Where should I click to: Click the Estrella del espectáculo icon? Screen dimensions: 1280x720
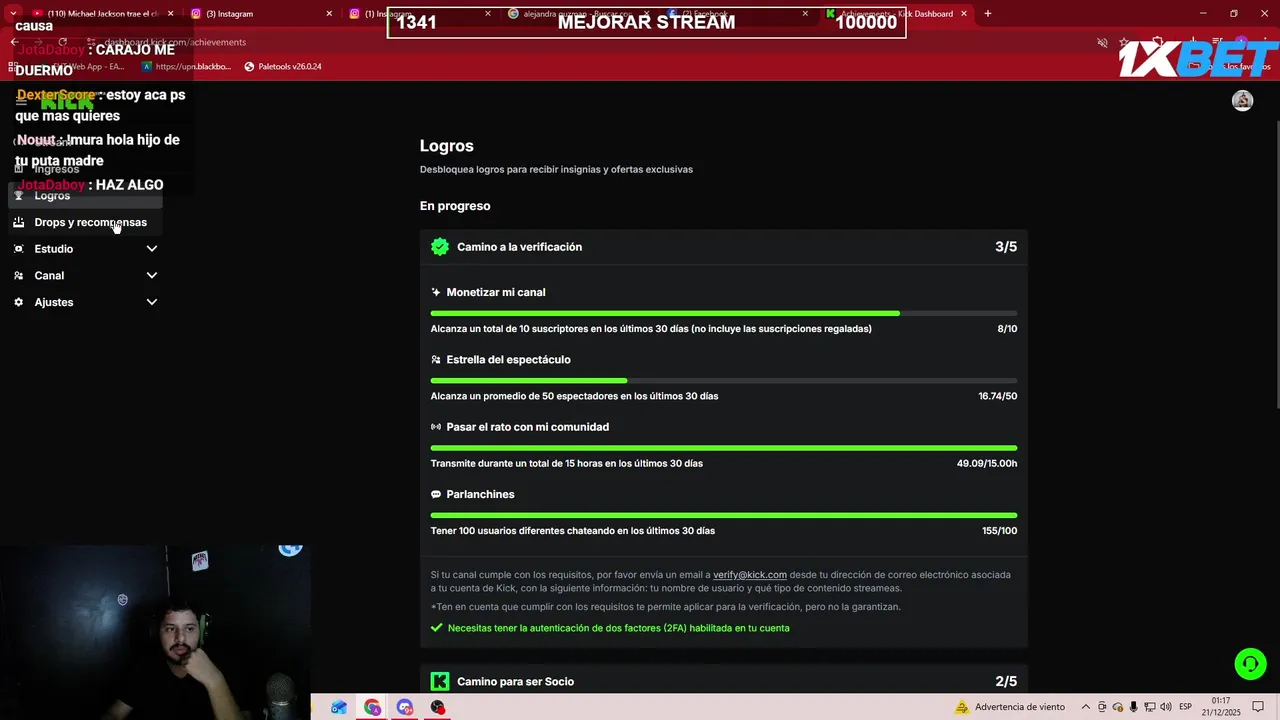(x=436, y=360)
